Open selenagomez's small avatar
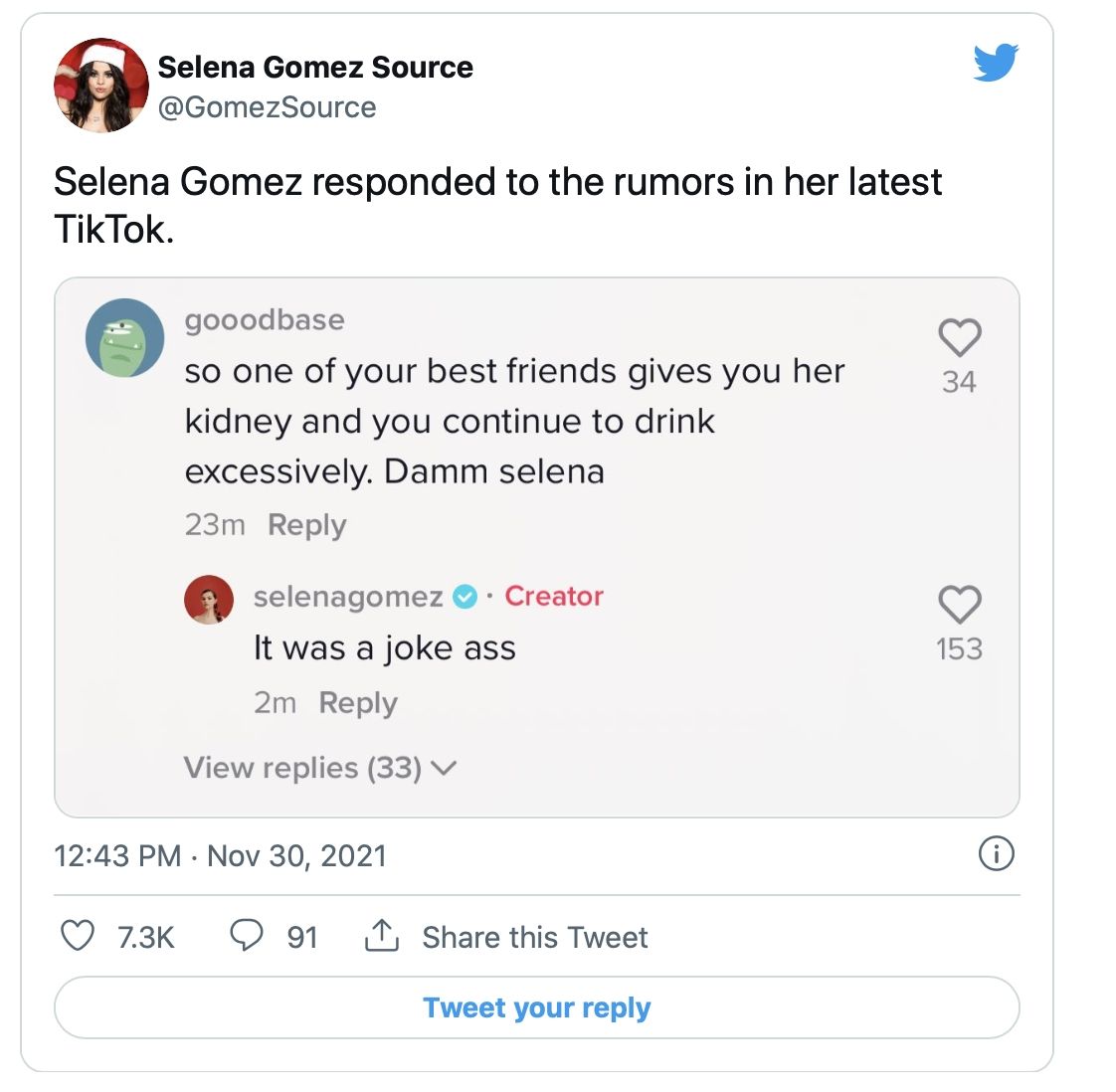 tap(209, 600)
